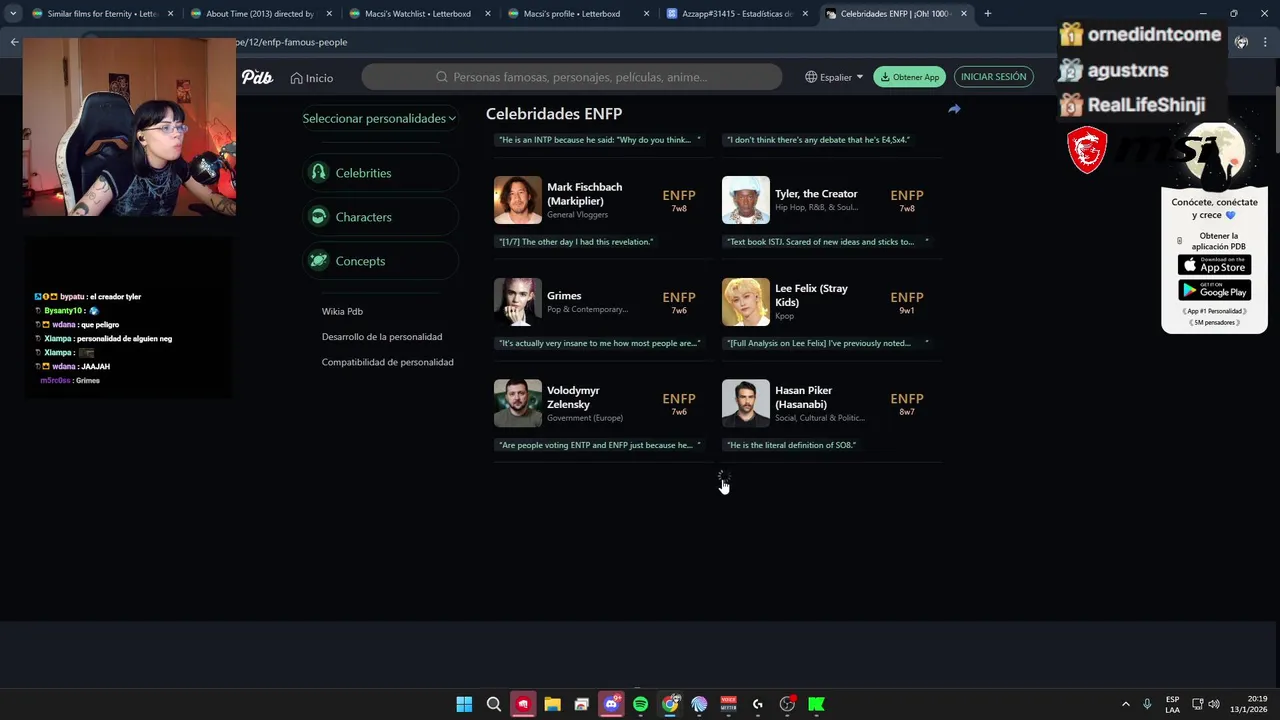Switch to Azzapp#31415 Estadísticas tab

pyautogui.click(x=736, y=14)
